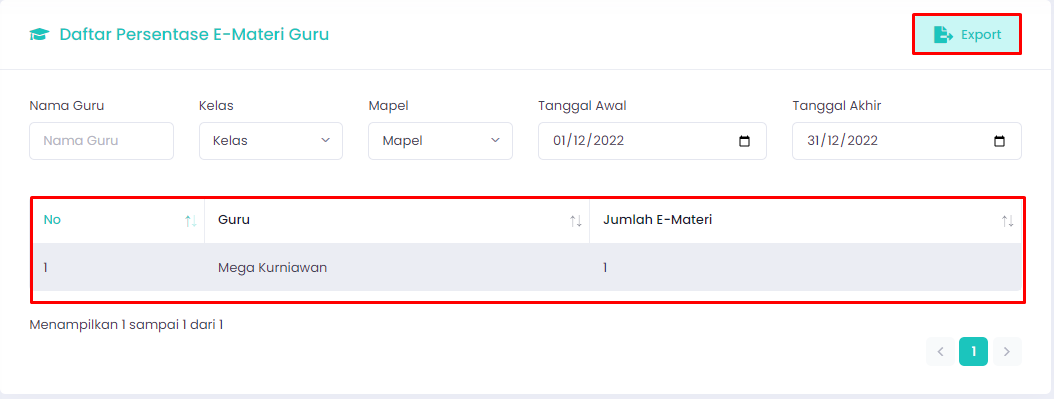Open the Tanggal Akhir calendar picker icon
The width and height of the screenshot is (1054, 399).
999,141
